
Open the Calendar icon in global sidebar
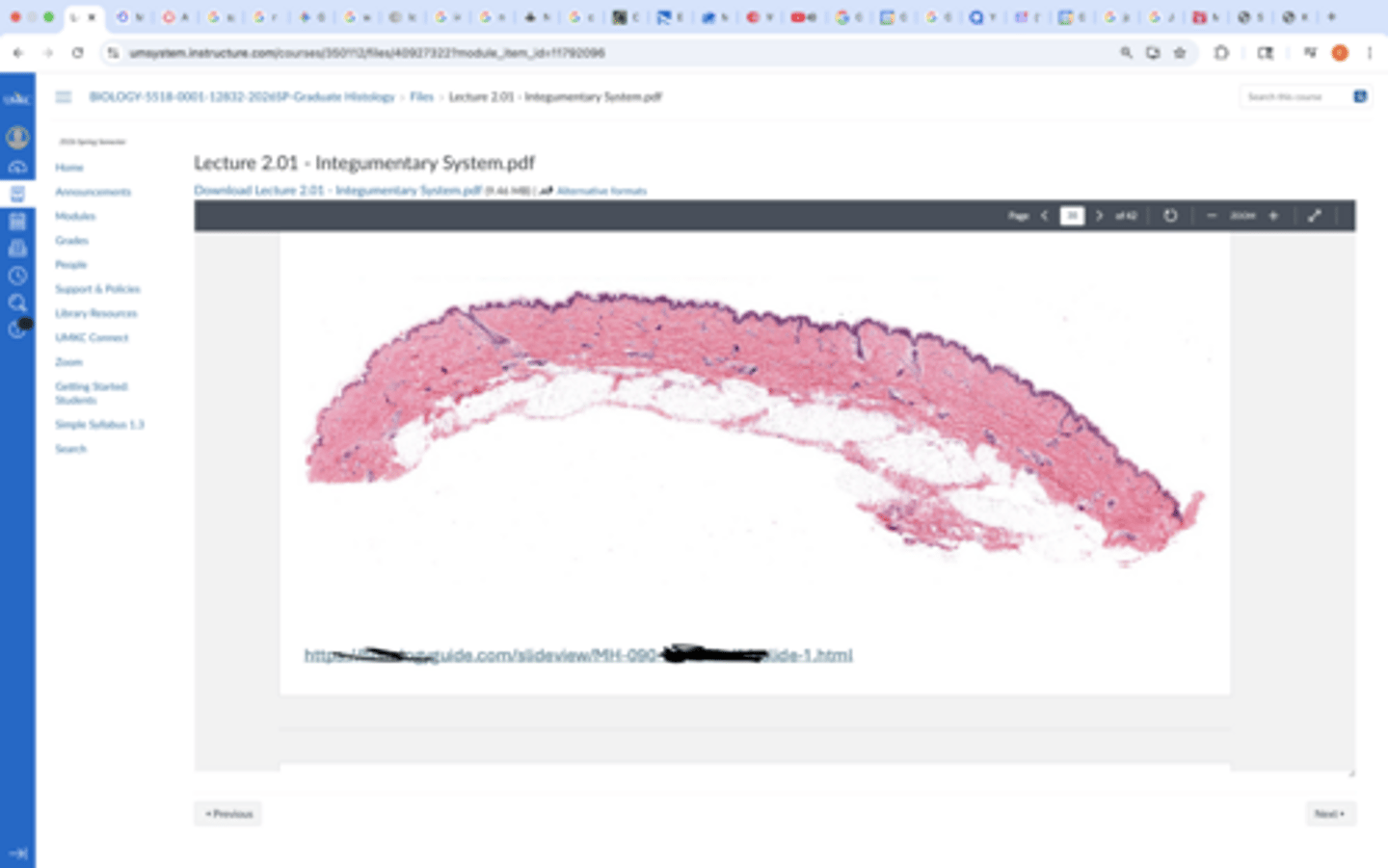tap(17, 222)
